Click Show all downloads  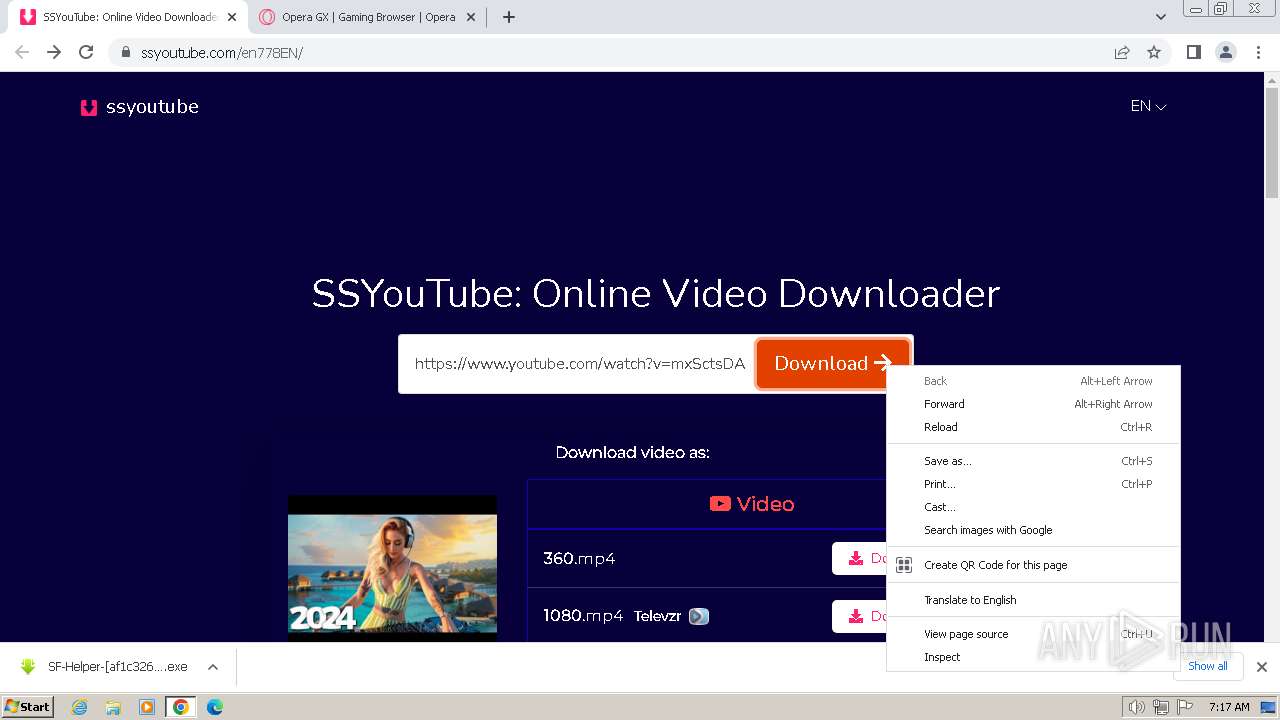point(1208,666)
